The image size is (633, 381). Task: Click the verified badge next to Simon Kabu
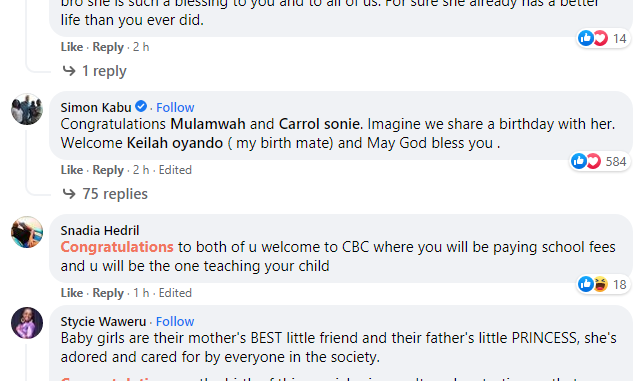141,107
